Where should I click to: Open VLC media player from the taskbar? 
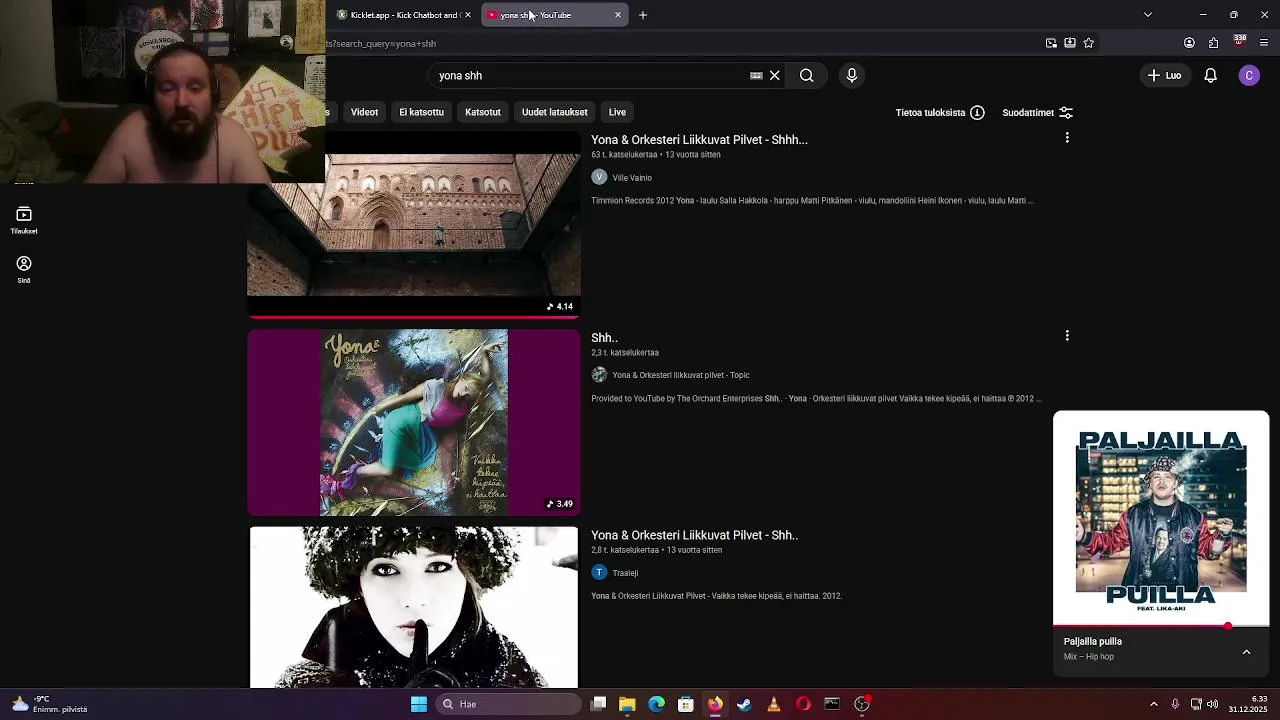click(773, 704)
